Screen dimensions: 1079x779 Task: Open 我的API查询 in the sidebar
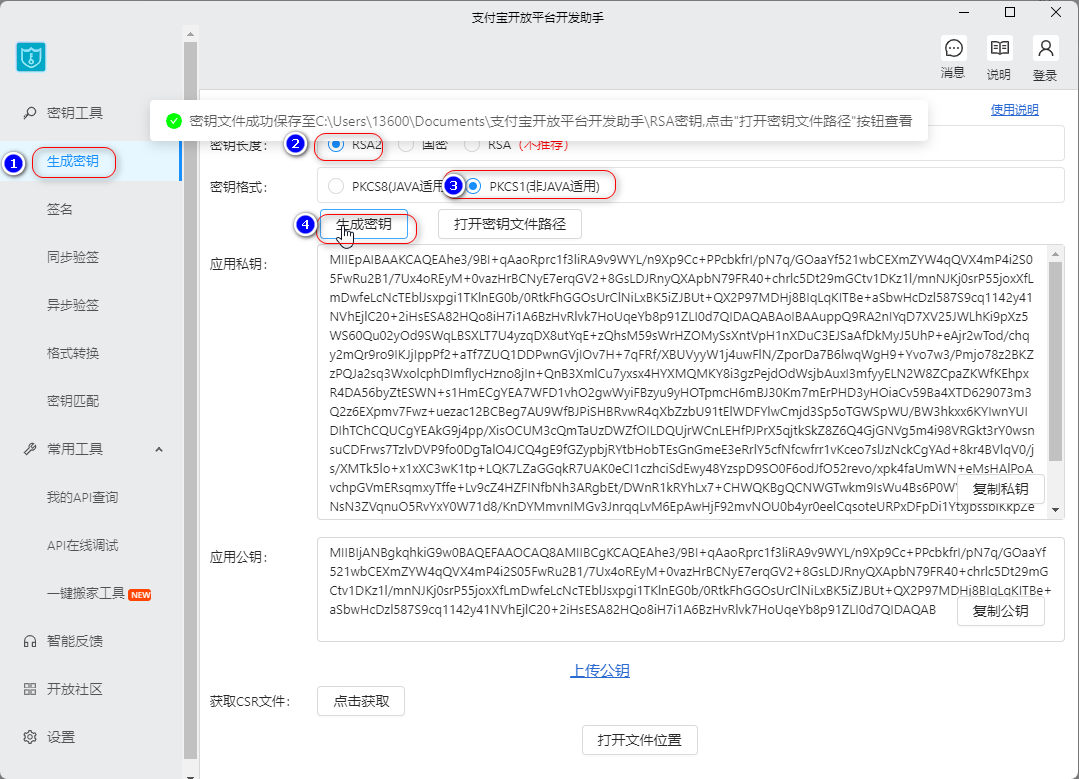click(83, 498)
